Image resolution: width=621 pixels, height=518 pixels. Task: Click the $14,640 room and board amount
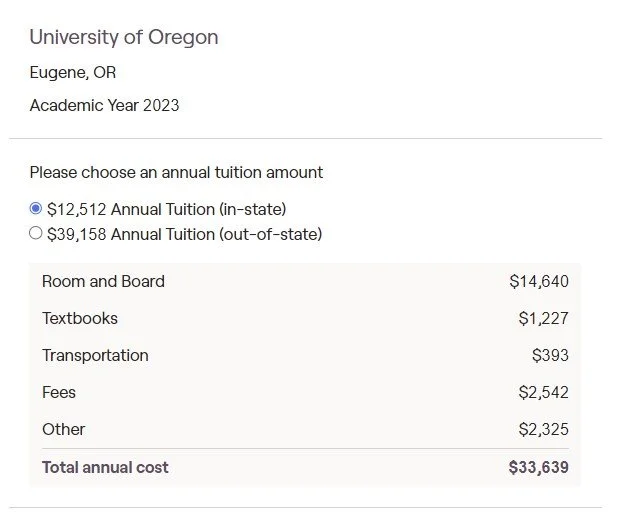pyautogui.click(x=538, y=281)
